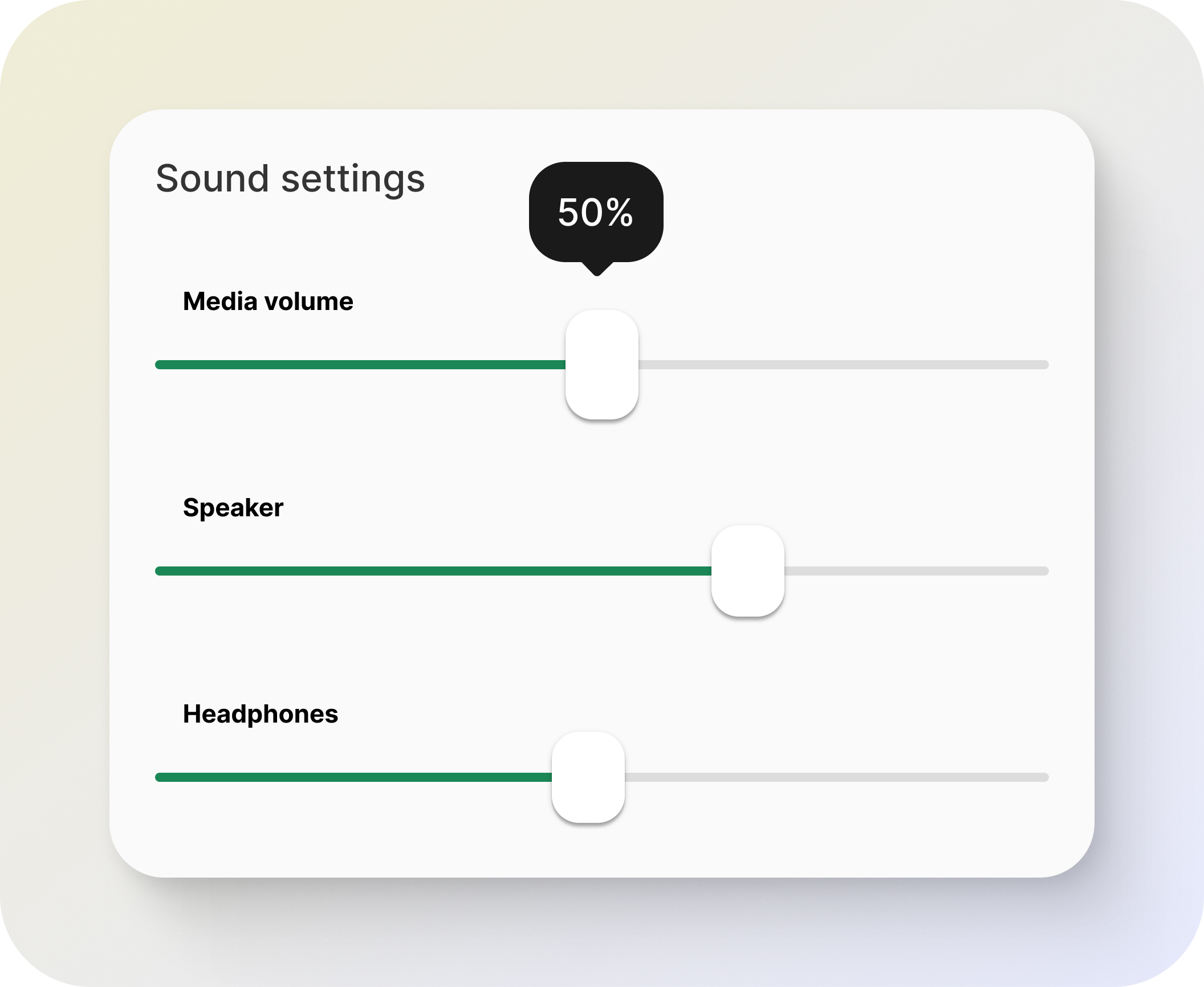Image resolution: width=1204 pixels, height=987 pixels.
Task: Click the Media volume slider thumb
Action: tap(601, 365)
